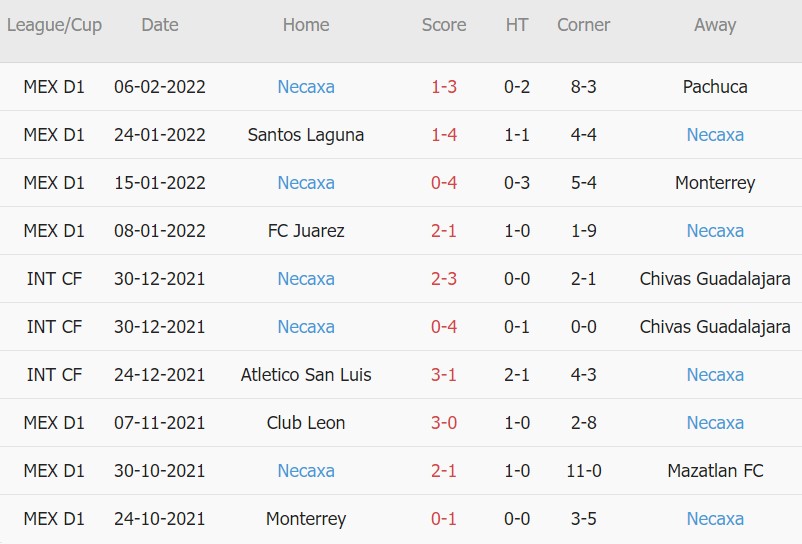802x544 pixels.
Task: Click the 2-1 score versus Mazatlan FC
Action: coord(444,471)
